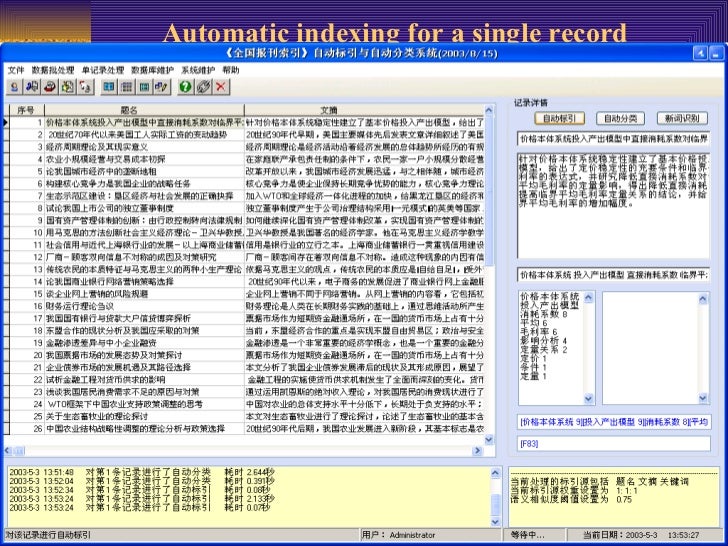Click the indexing result field starting [价格本体系统 9]
This screenshot has height=546, width=728.
pos(614,422)
